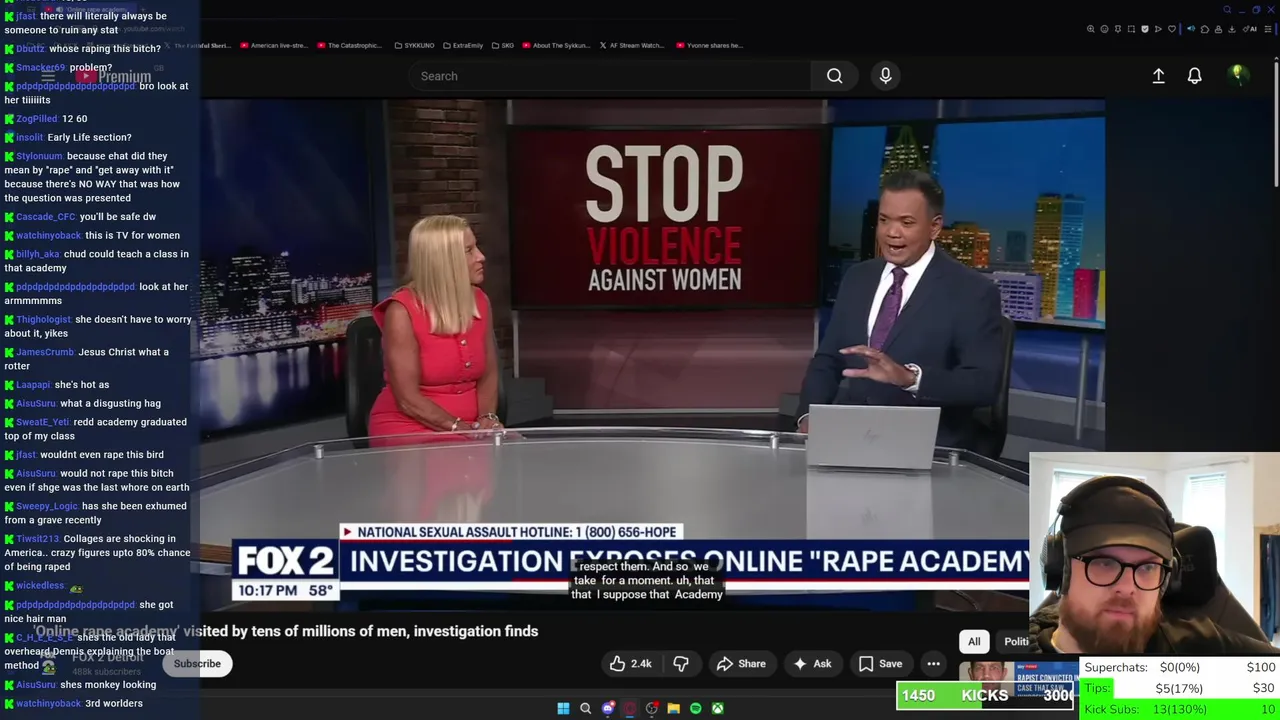This screenshot has width=1280, height=720.
Task: Share the video
Action: pos(741,664)
